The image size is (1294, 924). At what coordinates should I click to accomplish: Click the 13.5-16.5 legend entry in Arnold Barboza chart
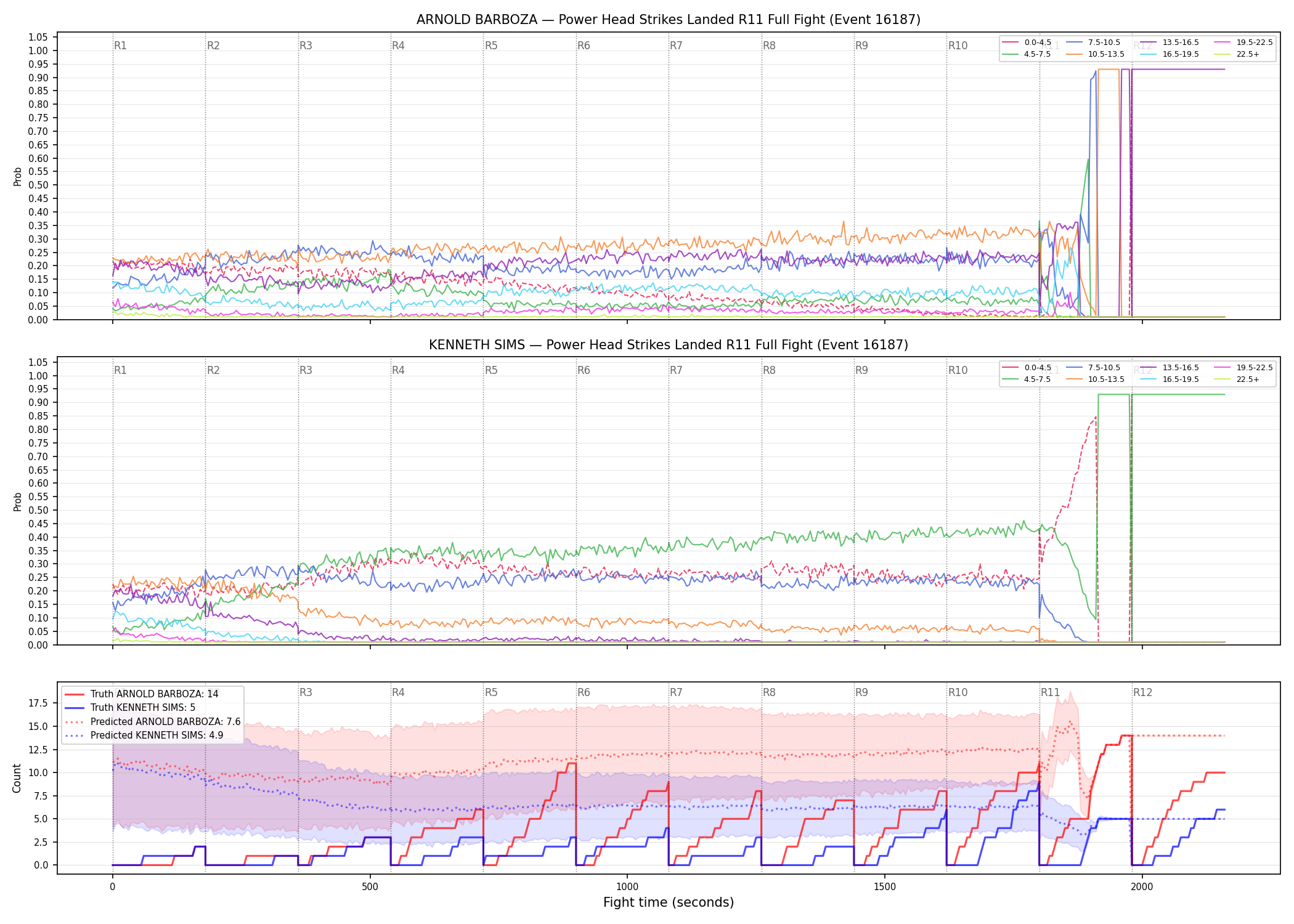1169,43
